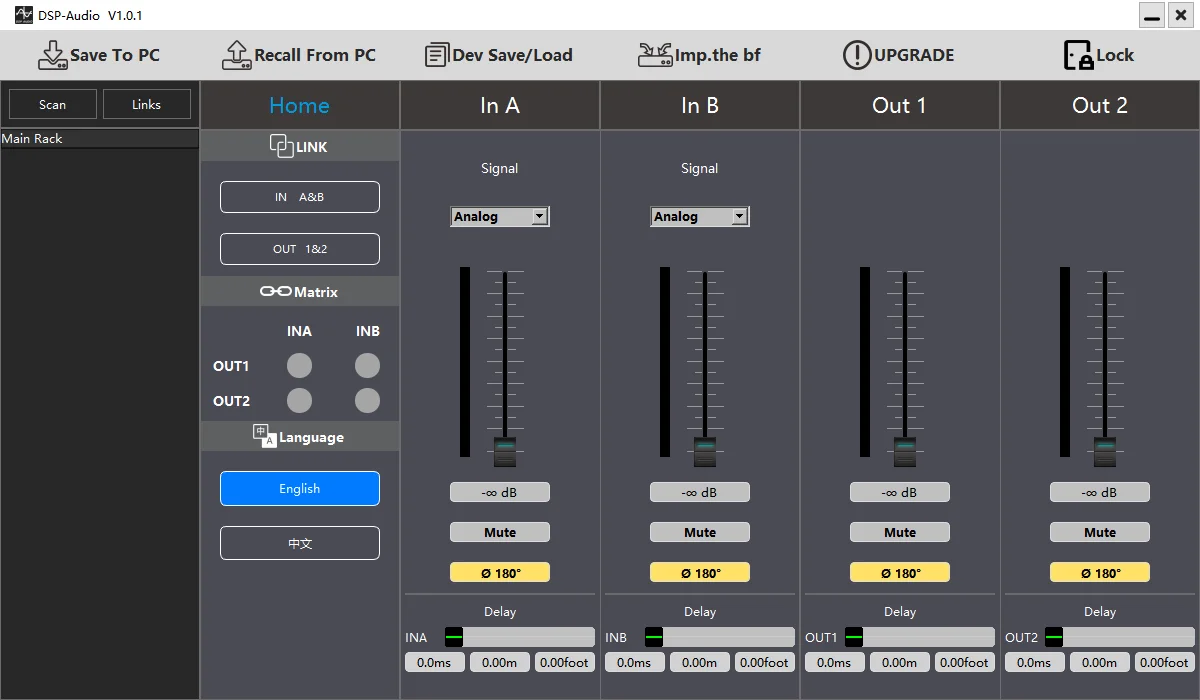Toggle matrix routing OUT1 to INA
The width and height of the screenshot is (1200, 700).
click(x=299, y=366)
